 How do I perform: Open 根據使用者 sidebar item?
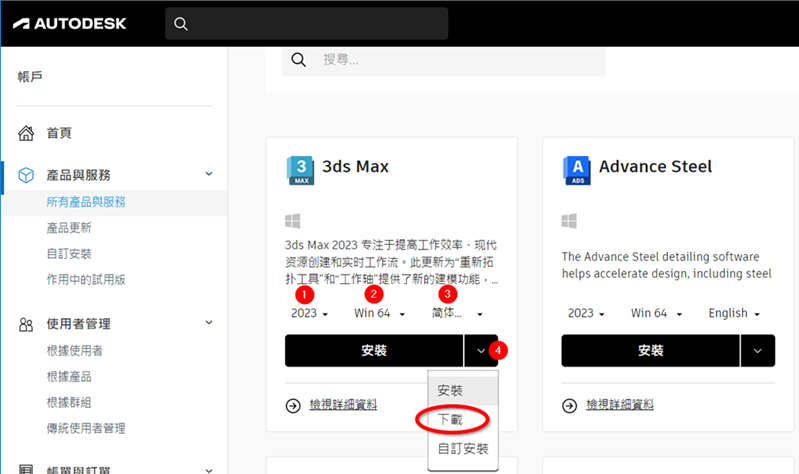click(x=74, y=351)
